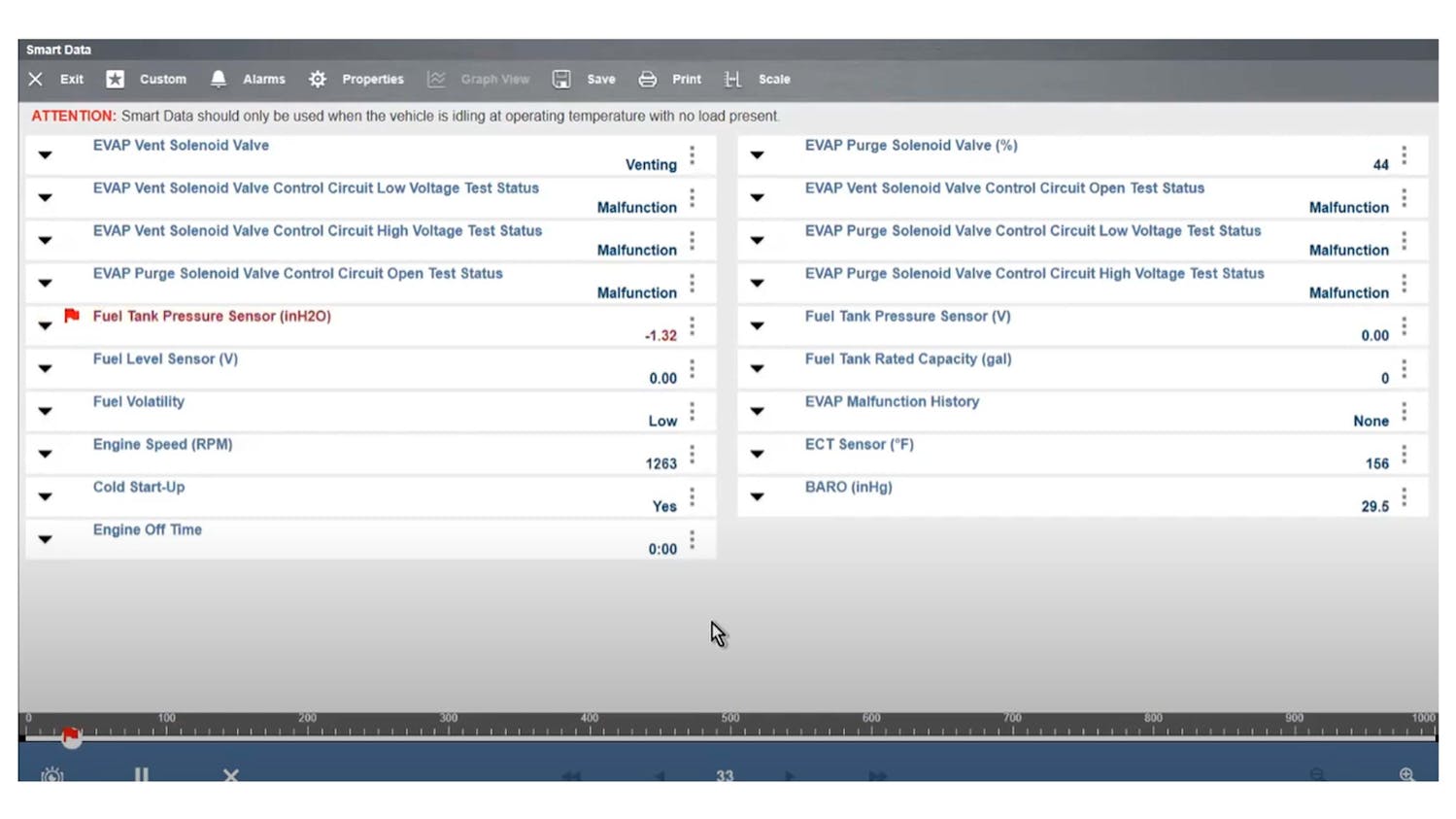Fast forward the recording playback

pos(877,776)
